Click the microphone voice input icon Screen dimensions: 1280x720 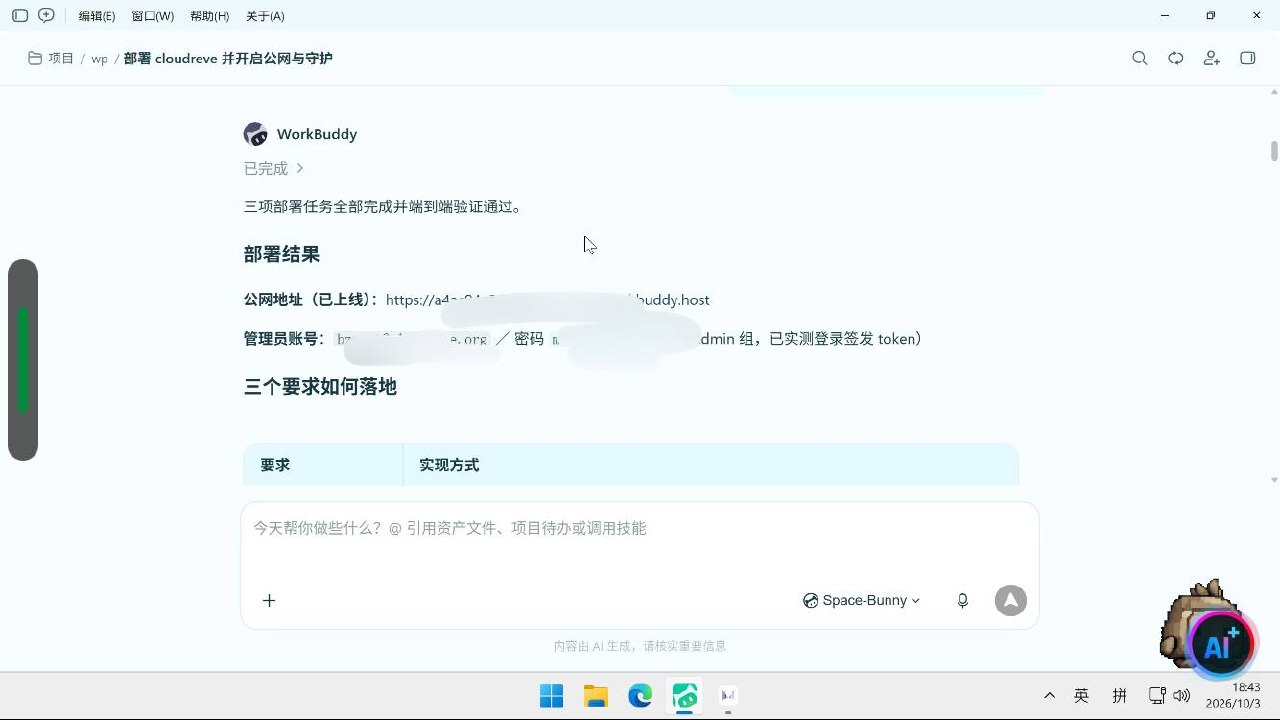[962, 601]
